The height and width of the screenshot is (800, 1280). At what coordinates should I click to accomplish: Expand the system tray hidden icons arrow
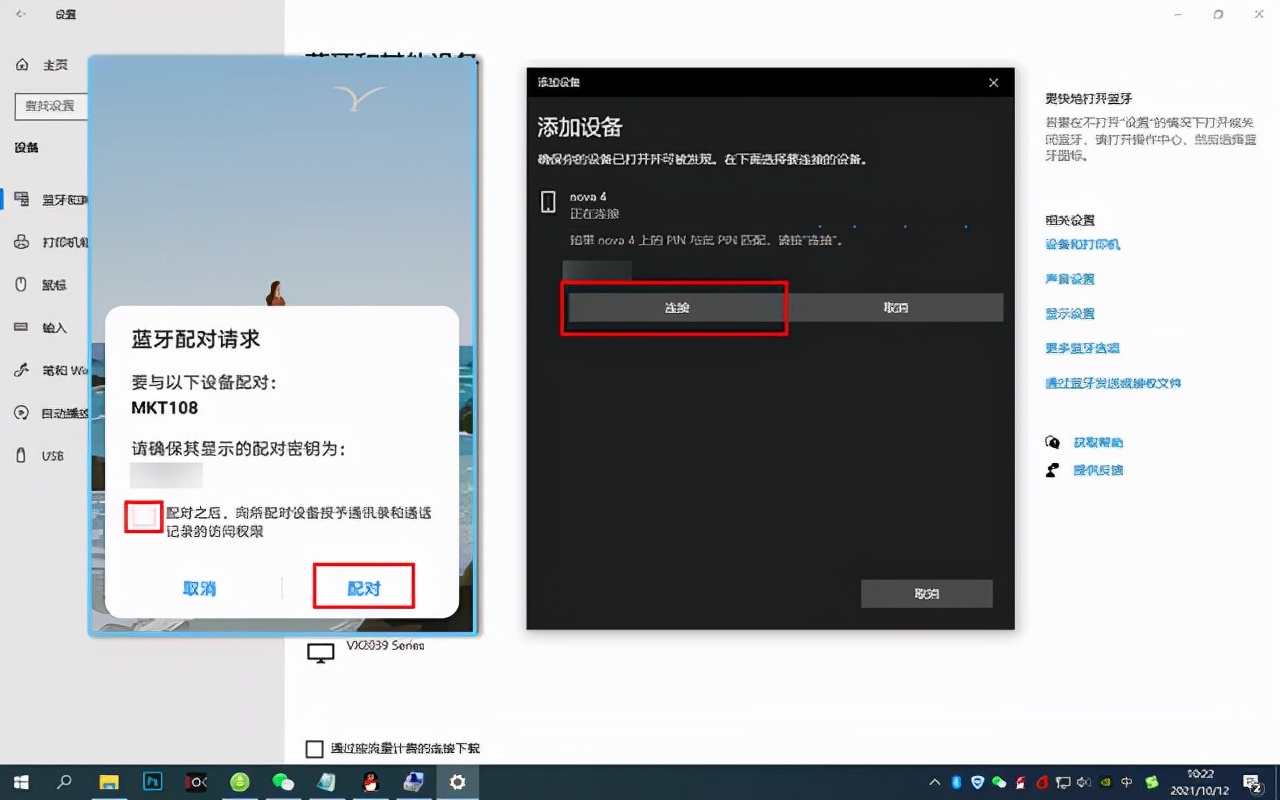934,783
